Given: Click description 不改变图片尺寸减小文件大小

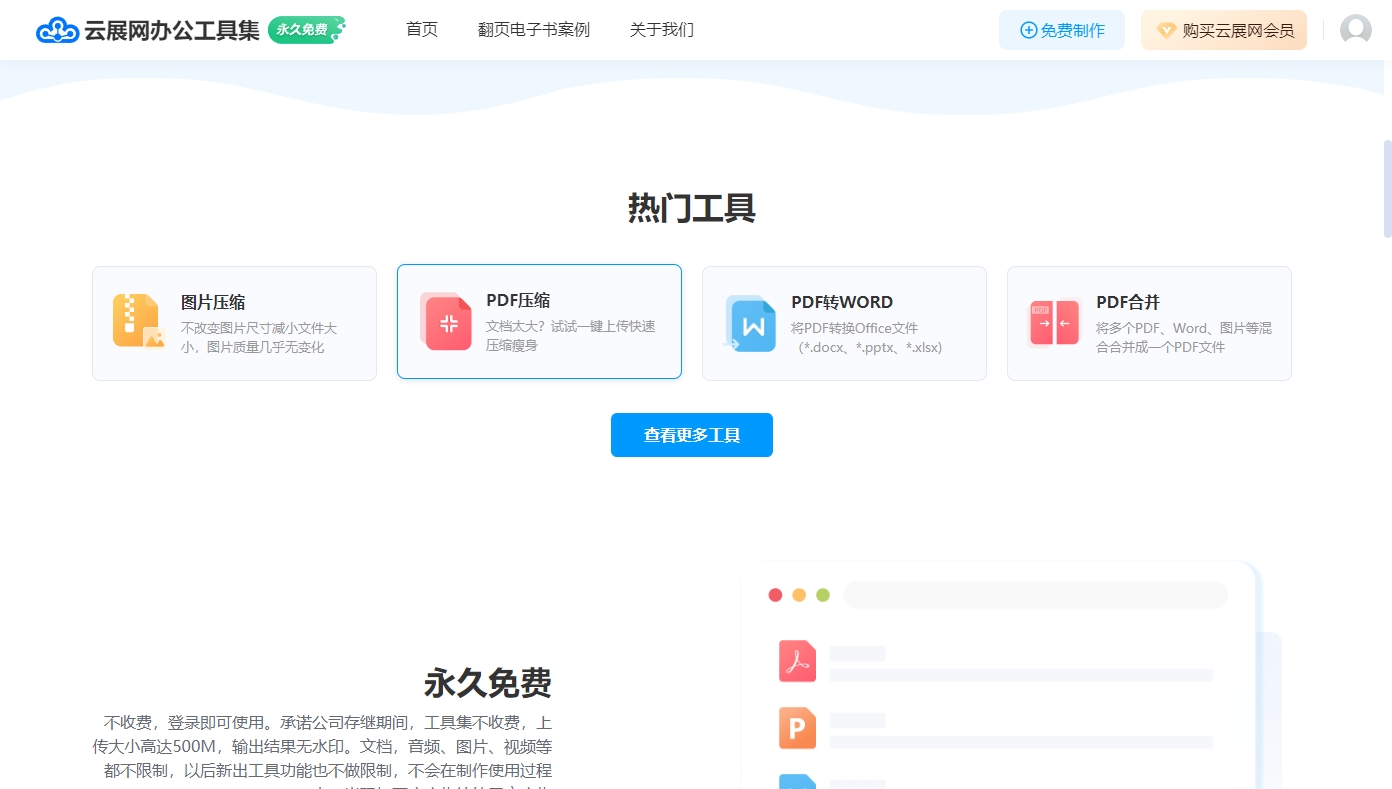Looking at the screenshot, I should coord(259,338).
